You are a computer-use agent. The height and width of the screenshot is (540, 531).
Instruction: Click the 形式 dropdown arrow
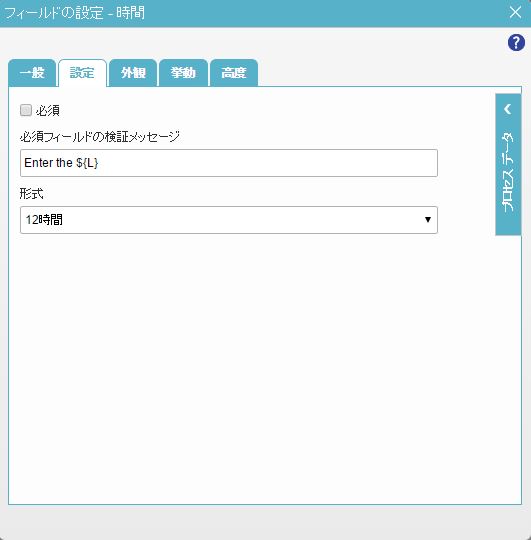pyautogui.click(x=428, y=220)
